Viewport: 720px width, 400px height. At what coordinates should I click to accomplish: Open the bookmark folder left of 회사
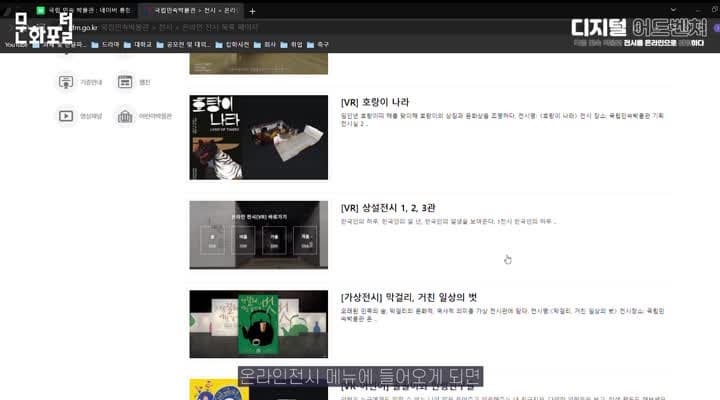pos(232,45)
